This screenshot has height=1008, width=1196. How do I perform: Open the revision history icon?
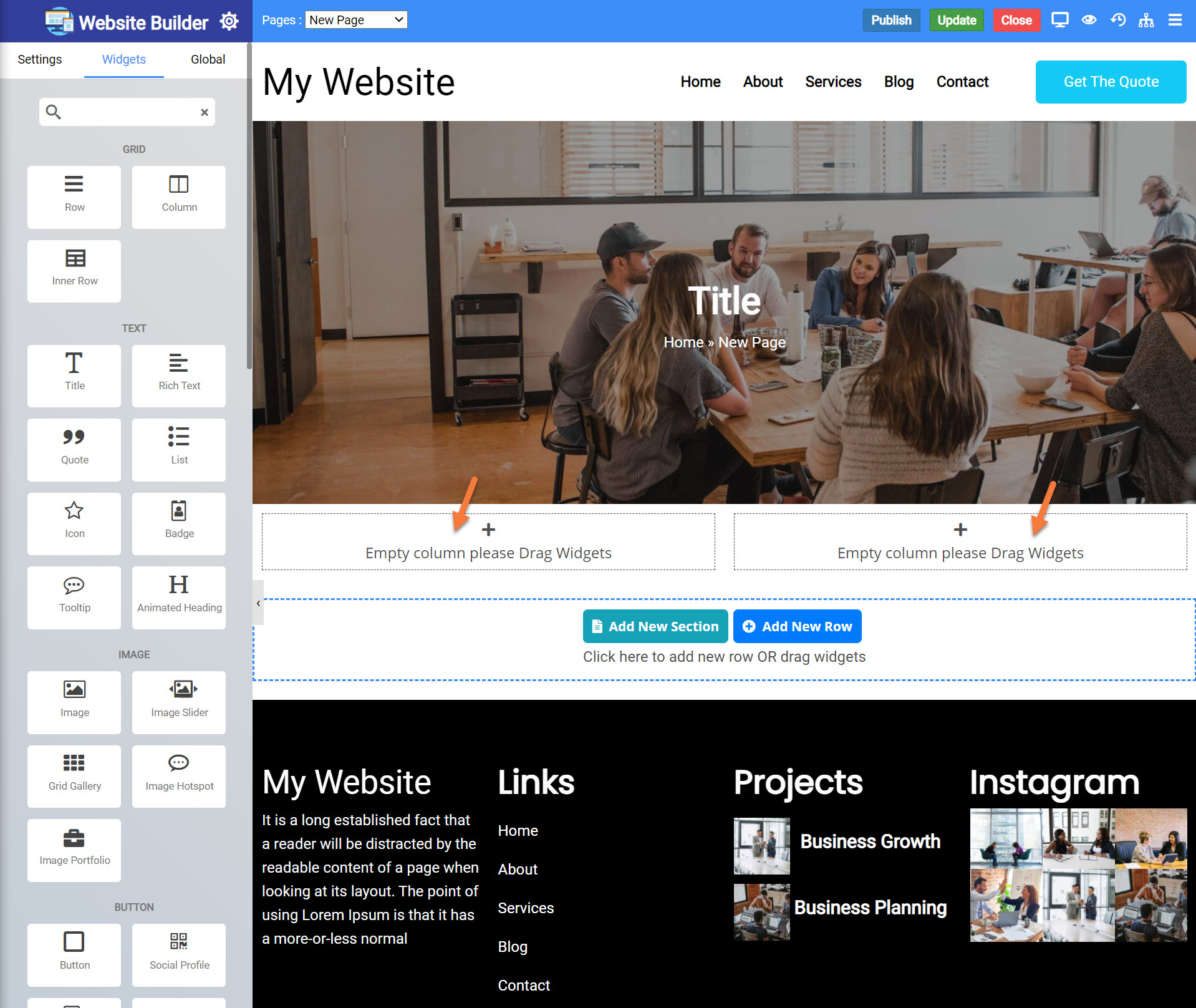coord(1118,20)
